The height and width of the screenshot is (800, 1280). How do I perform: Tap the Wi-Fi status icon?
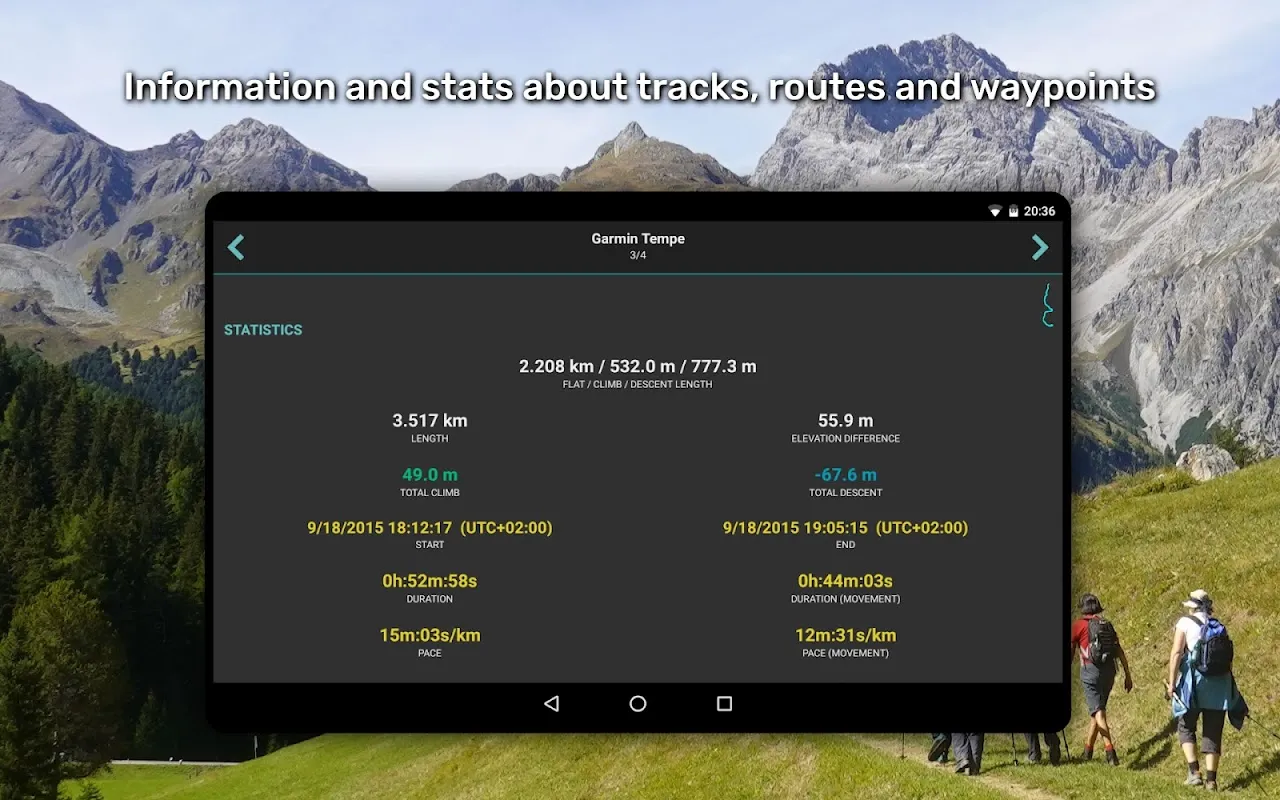tap(995, 211)
